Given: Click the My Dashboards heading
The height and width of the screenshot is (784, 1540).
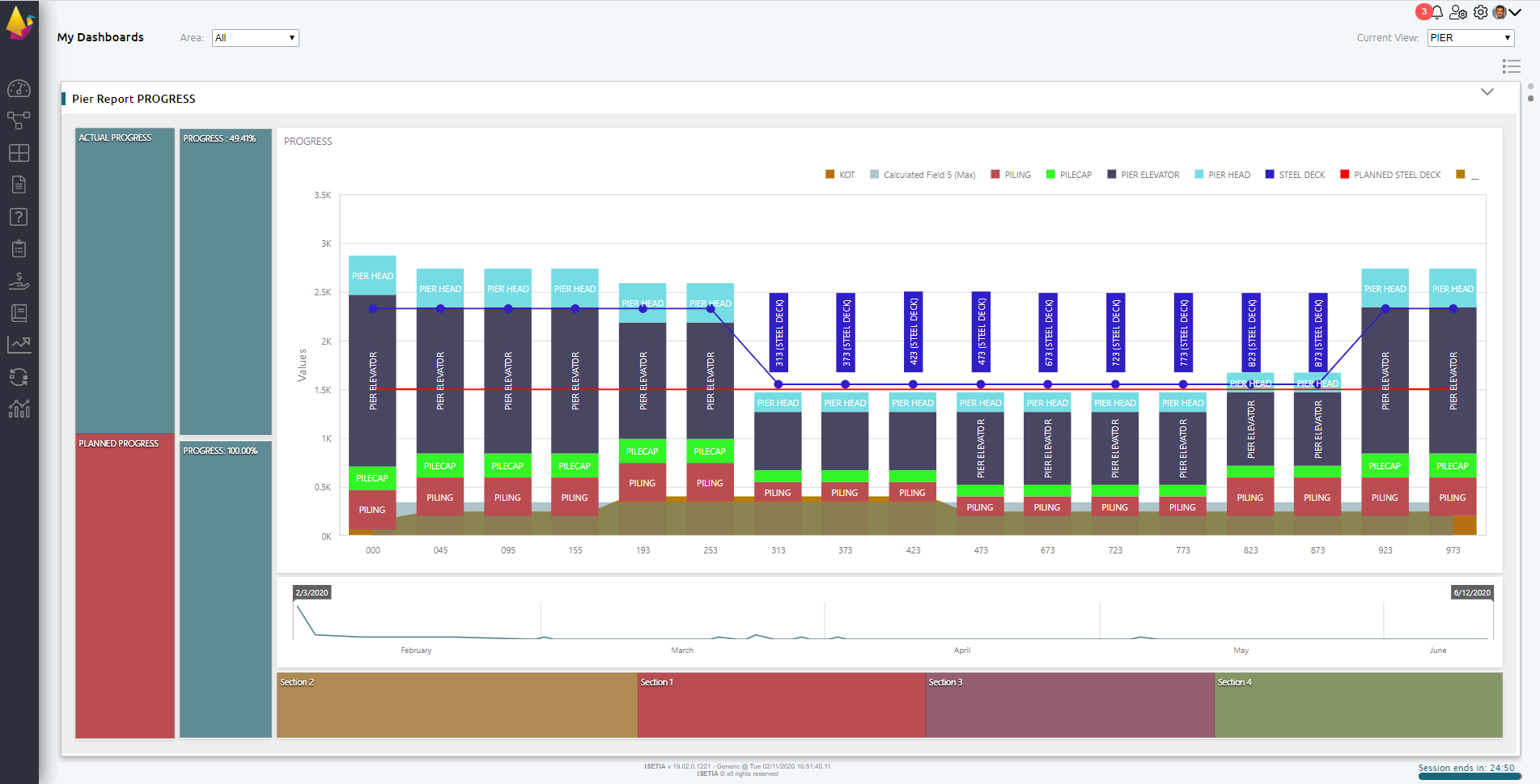Looking at the screenshot, I should 100,37.
